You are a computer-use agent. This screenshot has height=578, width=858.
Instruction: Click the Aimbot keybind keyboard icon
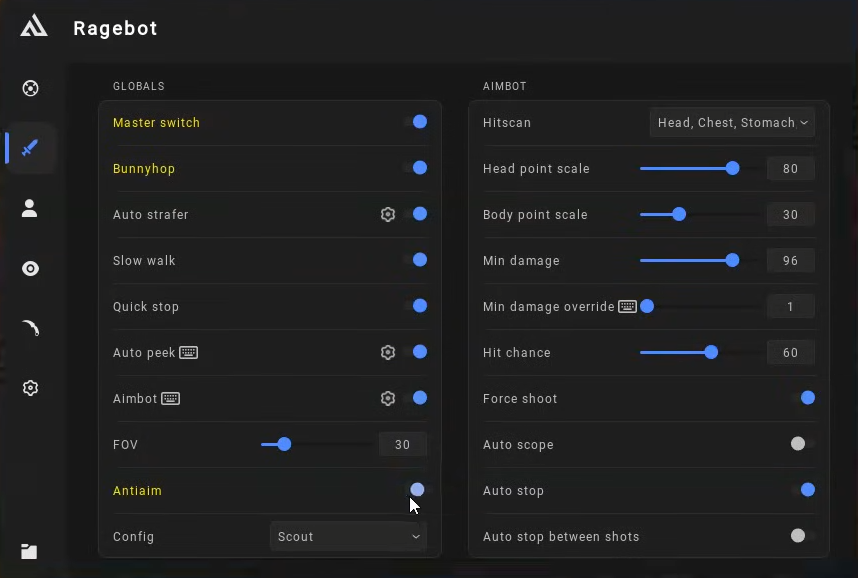170,398
